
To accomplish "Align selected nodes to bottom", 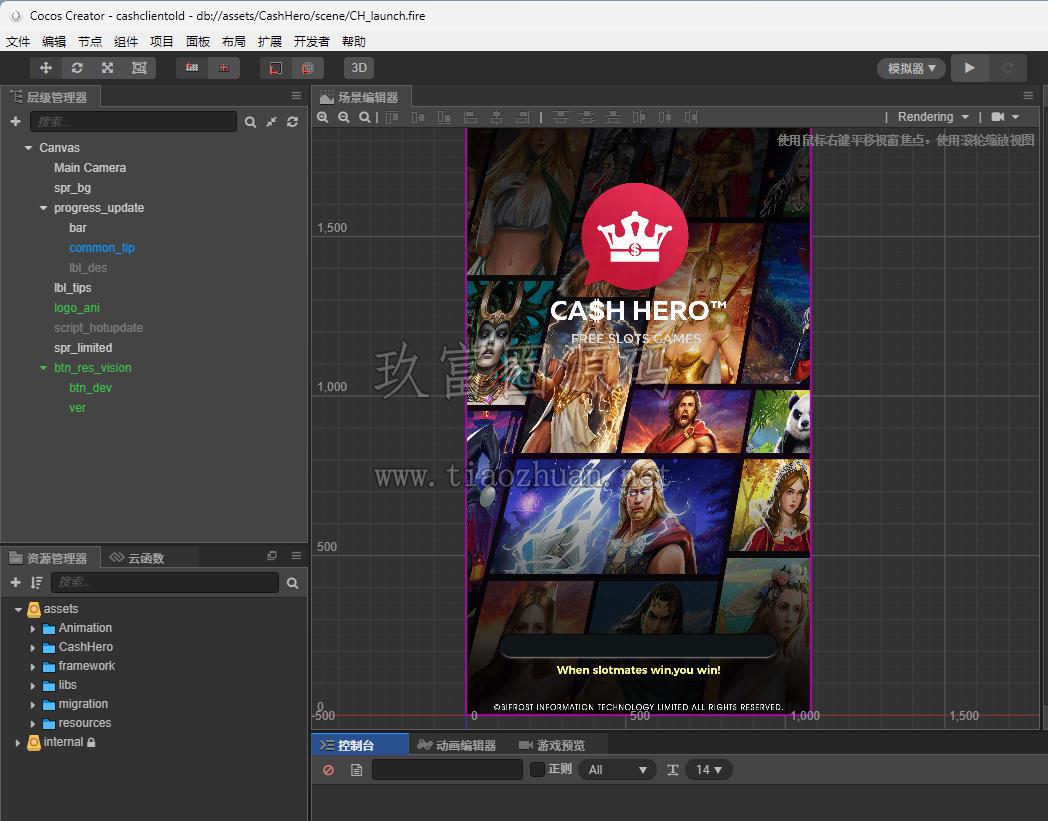I will 444,118.
